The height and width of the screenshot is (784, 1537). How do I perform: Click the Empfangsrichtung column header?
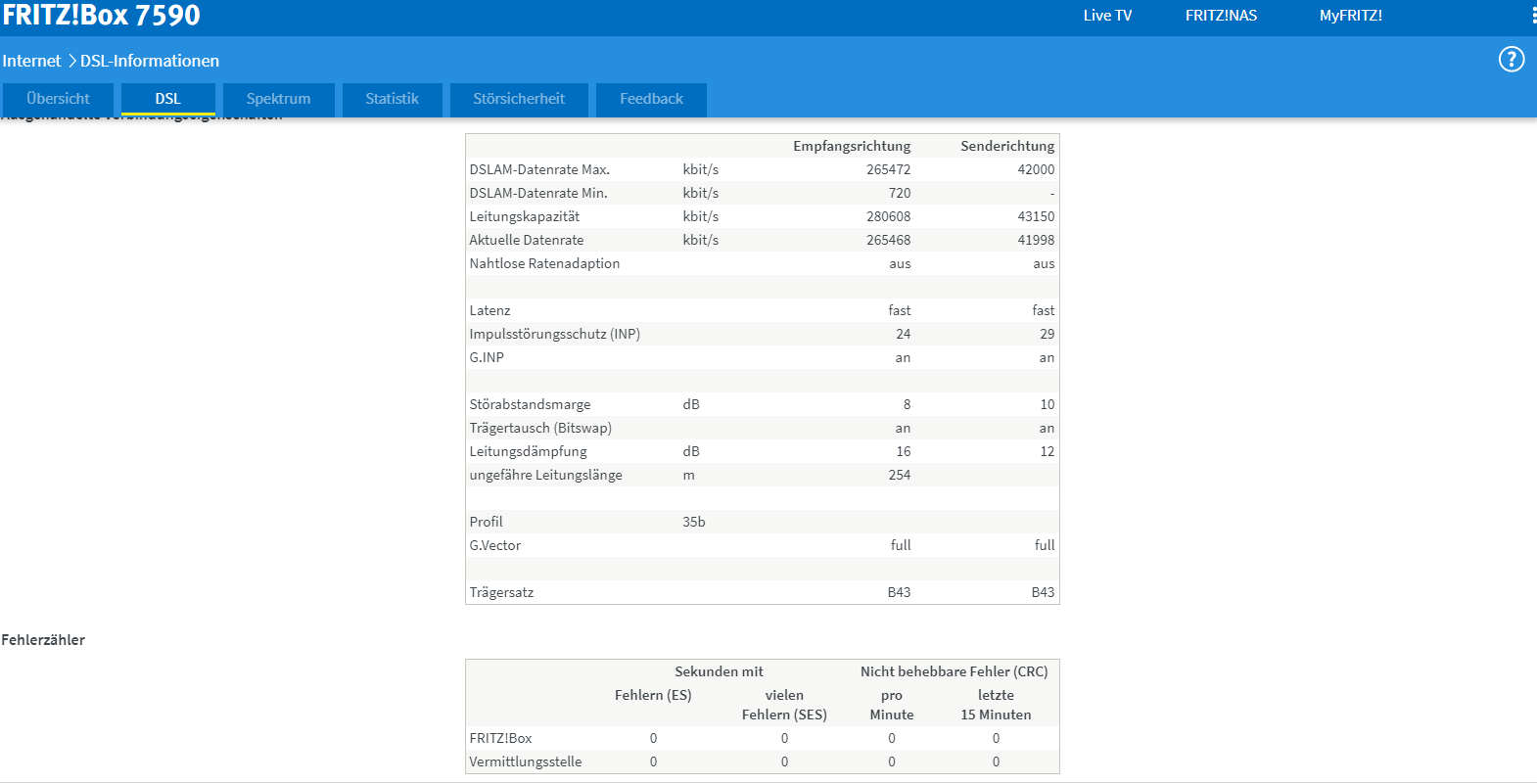point(852,146)
